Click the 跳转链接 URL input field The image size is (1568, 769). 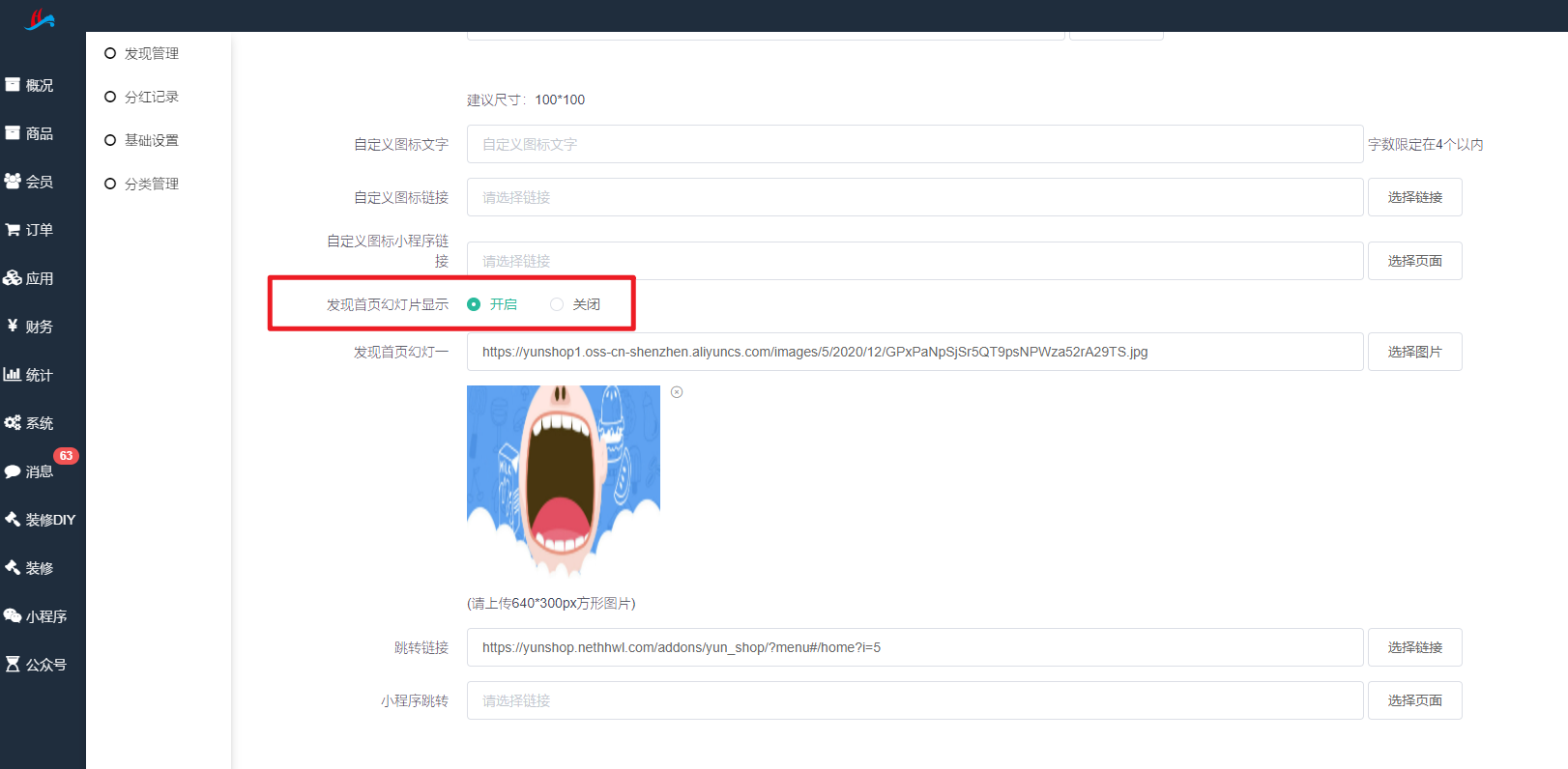915,647
